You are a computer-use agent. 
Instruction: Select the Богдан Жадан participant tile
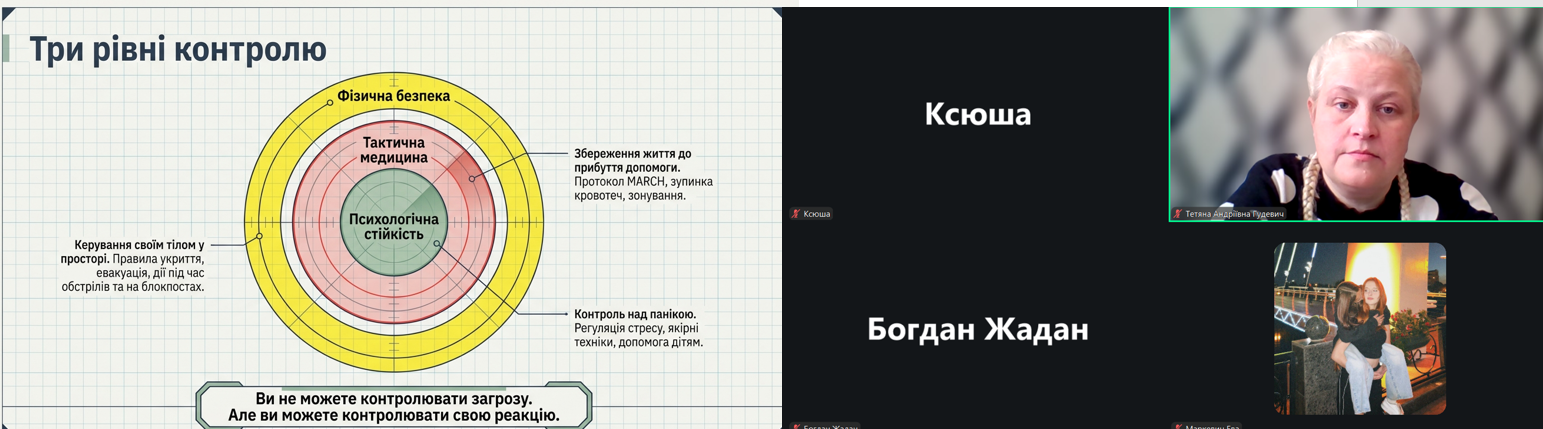point(976,329)
